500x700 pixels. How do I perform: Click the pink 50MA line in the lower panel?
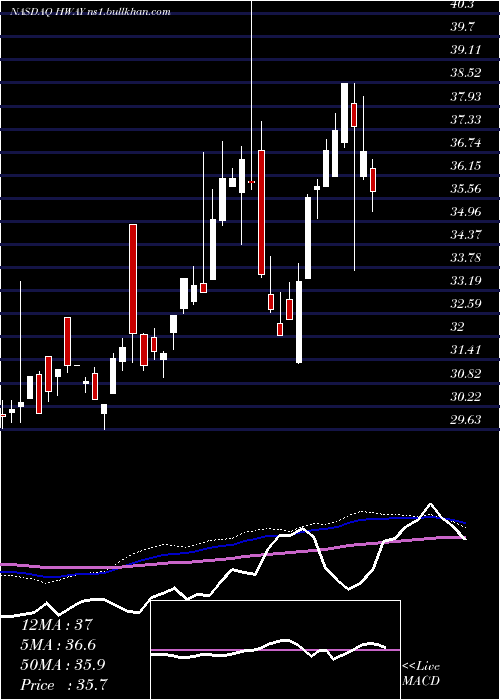tap(232, 558)
